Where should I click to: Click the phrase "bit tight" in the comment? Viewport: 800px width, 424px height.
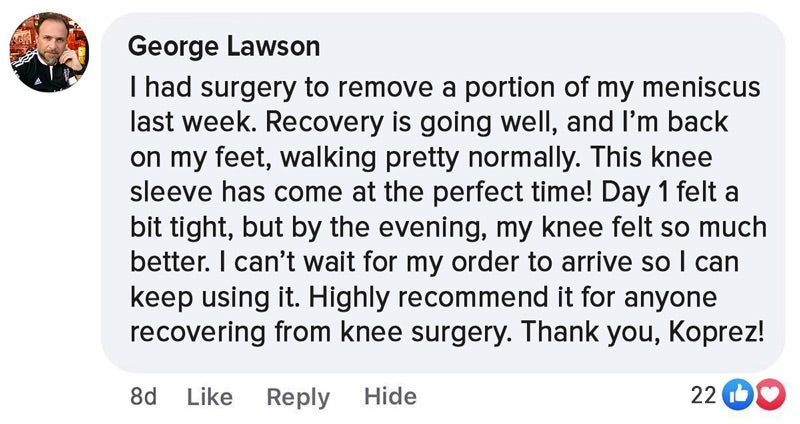pyautogui.click(x=180, y=228)
